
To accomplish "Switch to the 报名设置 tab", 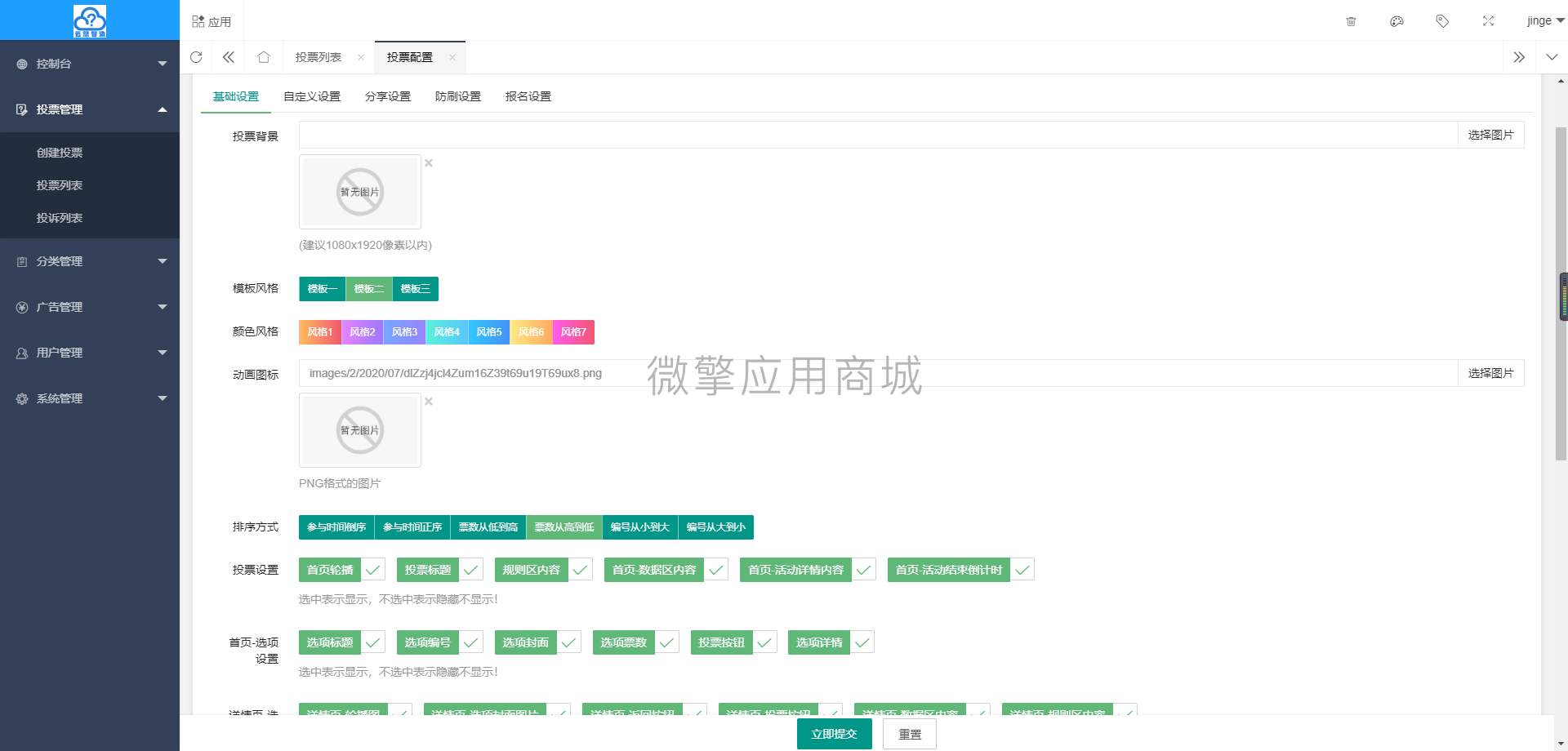I will 528,96.
